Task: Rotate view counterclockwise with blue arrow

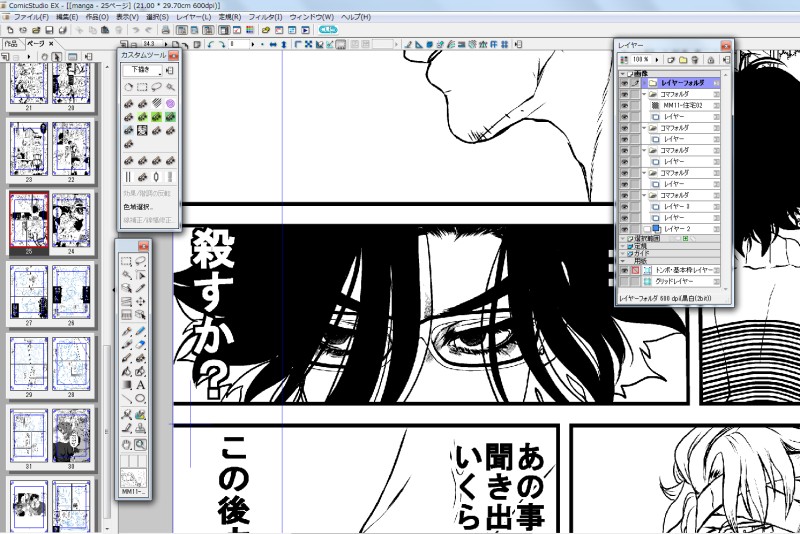Action: 210,44
